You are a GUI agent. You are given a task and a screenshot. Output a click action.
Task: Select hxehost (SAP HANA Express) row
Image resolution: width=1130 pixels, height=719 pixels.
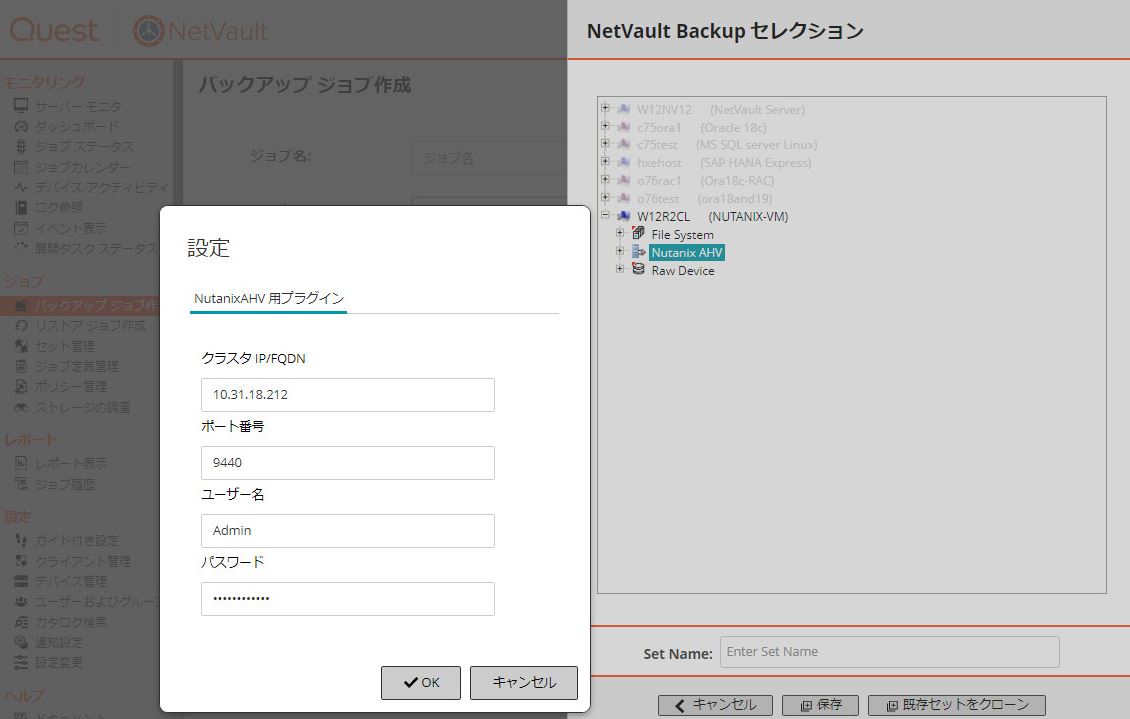[x=724, y=163]
